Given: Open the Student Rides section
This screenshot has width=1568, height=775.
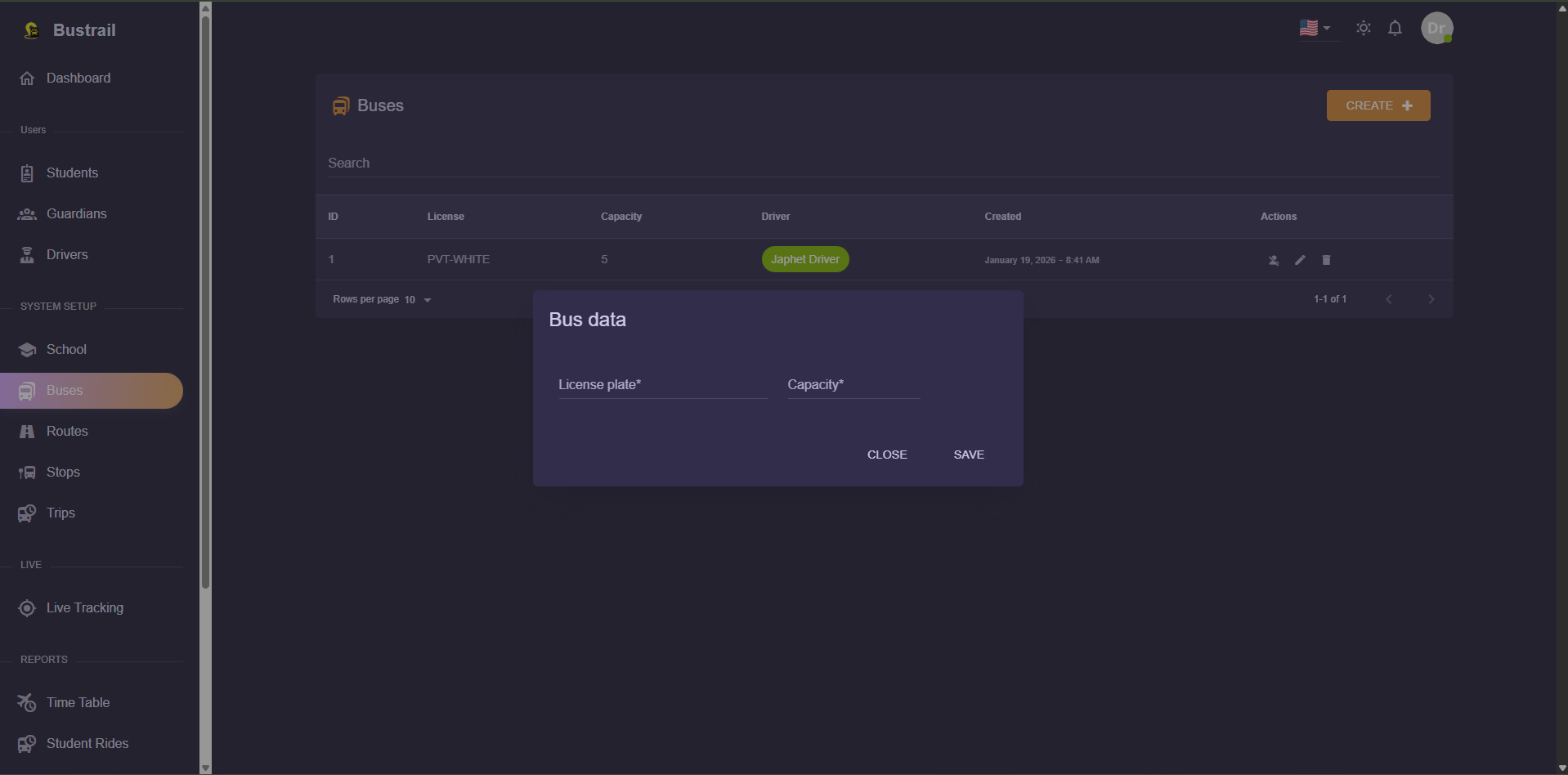Looking at the screenshot, I should coord(87,744).
